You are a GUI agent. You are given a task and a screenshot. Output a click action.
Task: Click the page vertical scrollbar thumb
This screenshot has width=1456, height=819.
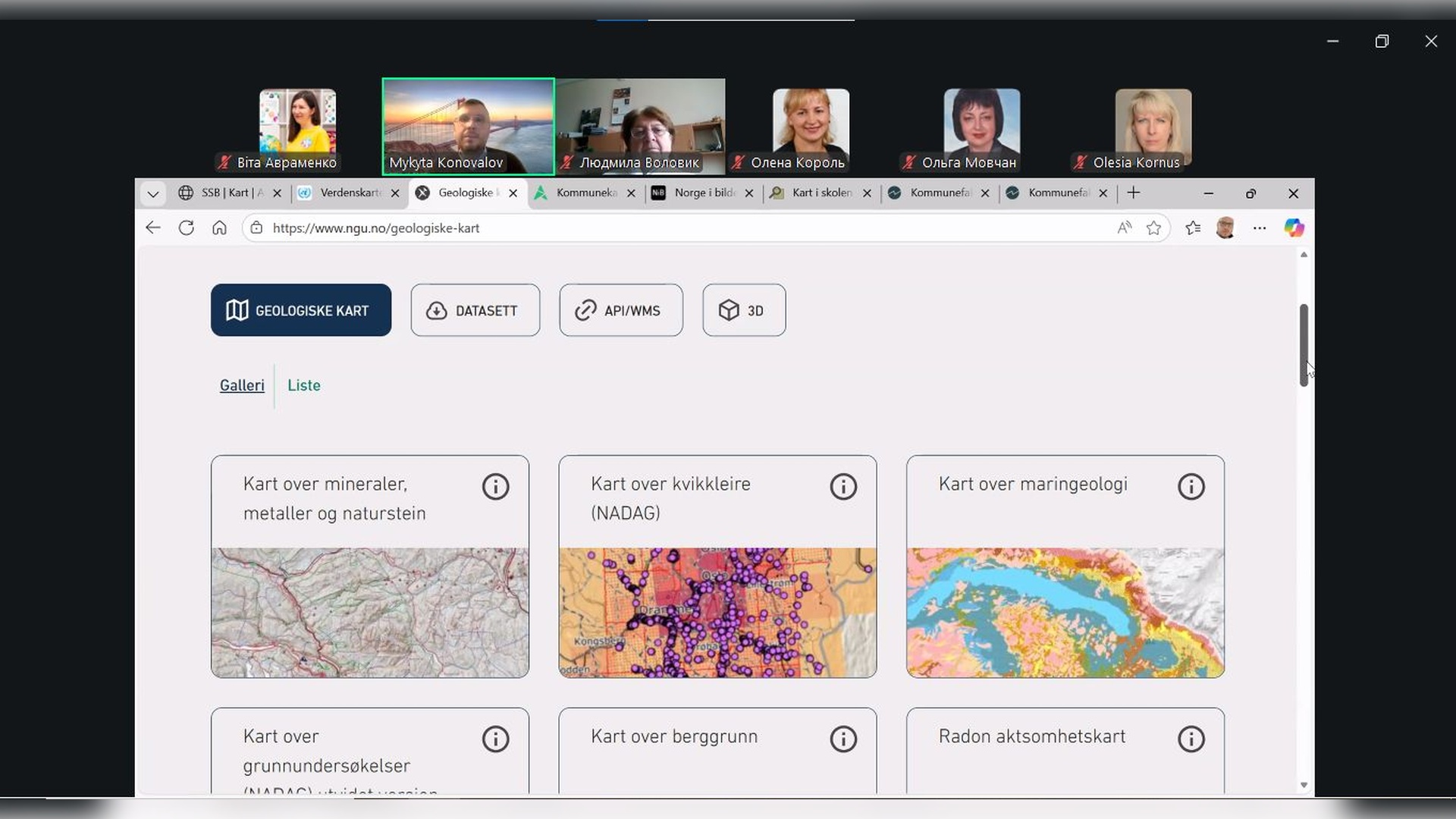click(x=1304, y=345)
